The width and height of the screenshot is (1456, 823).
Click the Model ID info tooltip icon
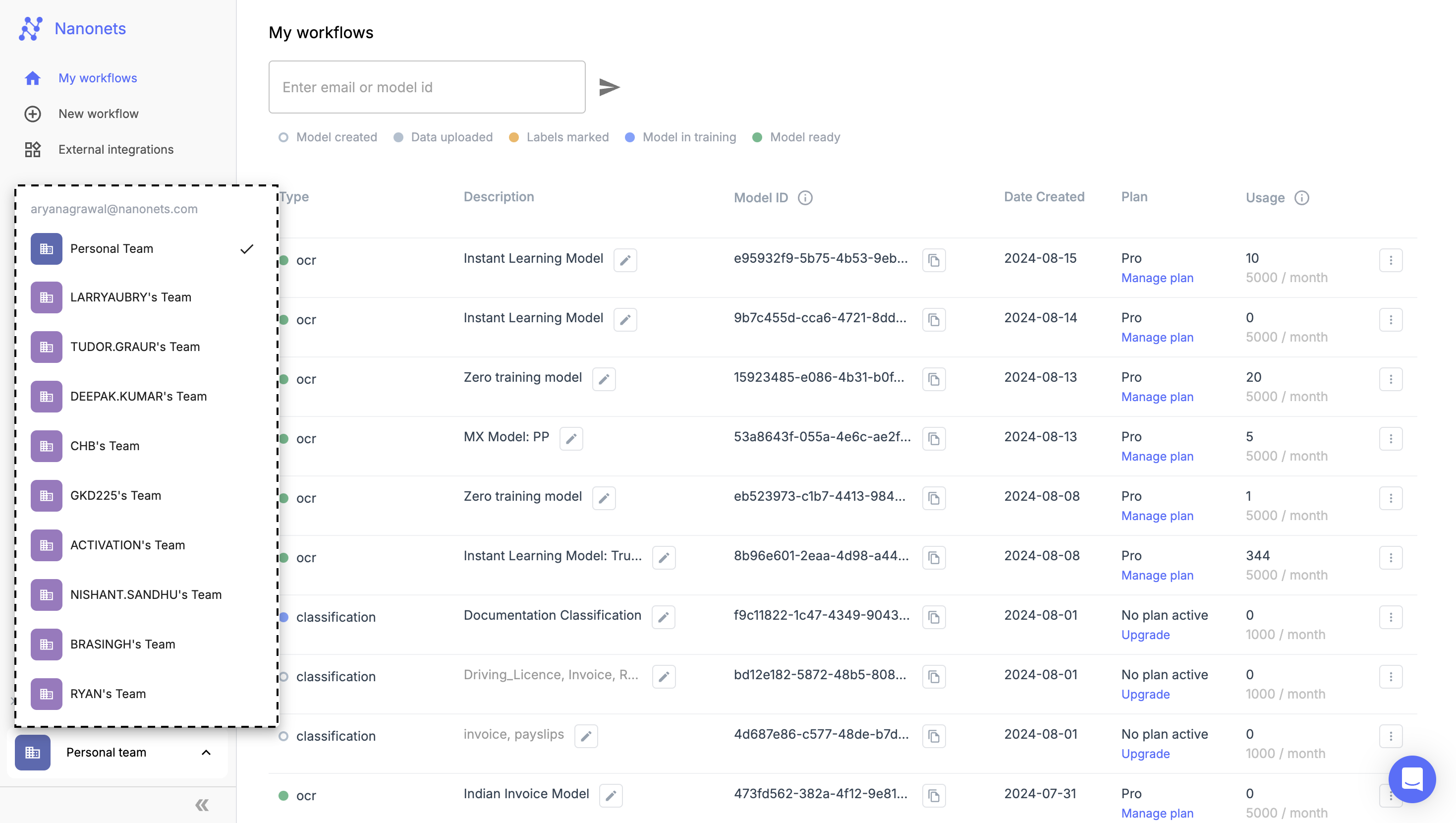point(805,197)
